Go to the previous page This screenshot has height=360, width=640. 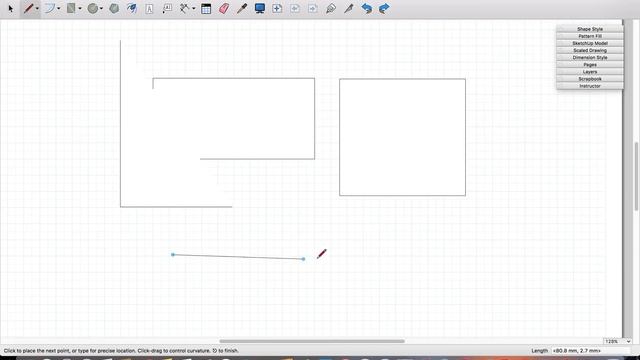pyautogui.click(x=295, y=8)
